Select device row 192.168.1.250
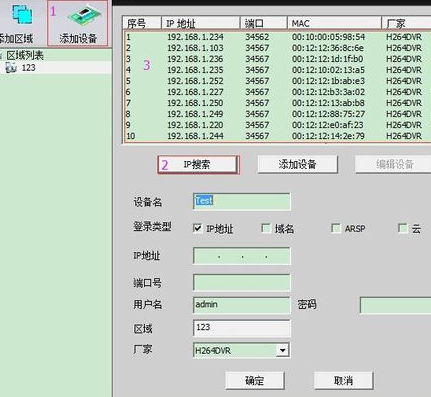The image size is (431, 397). click(x=277, y=103)
